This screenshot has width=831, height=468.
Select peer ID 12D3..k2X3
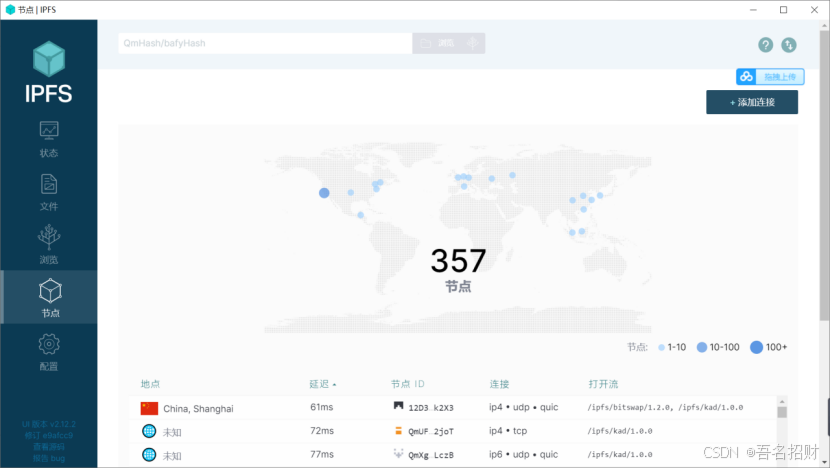click(431, 408)
